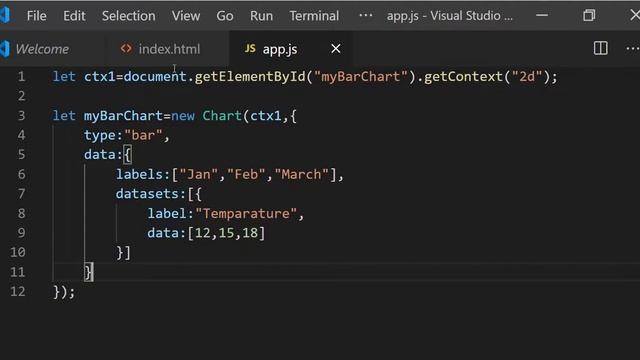Click the "Feb" label on line 6

tap(246, 174)
